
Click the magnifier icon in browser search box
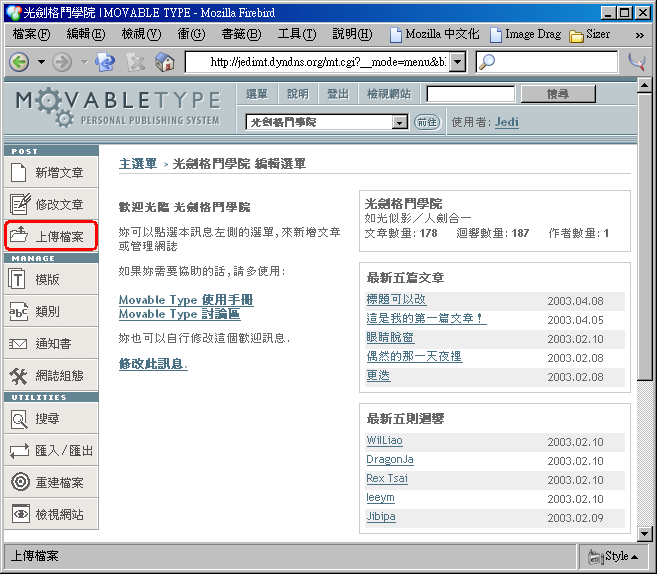tap(487, 62)
